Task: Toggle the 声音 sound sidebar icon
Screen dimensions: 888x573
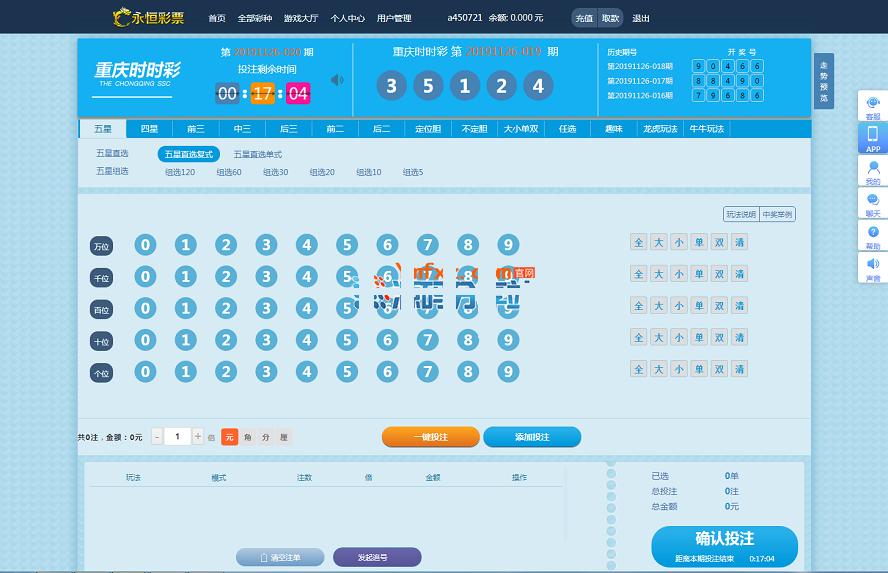Action: coord(872,268)
